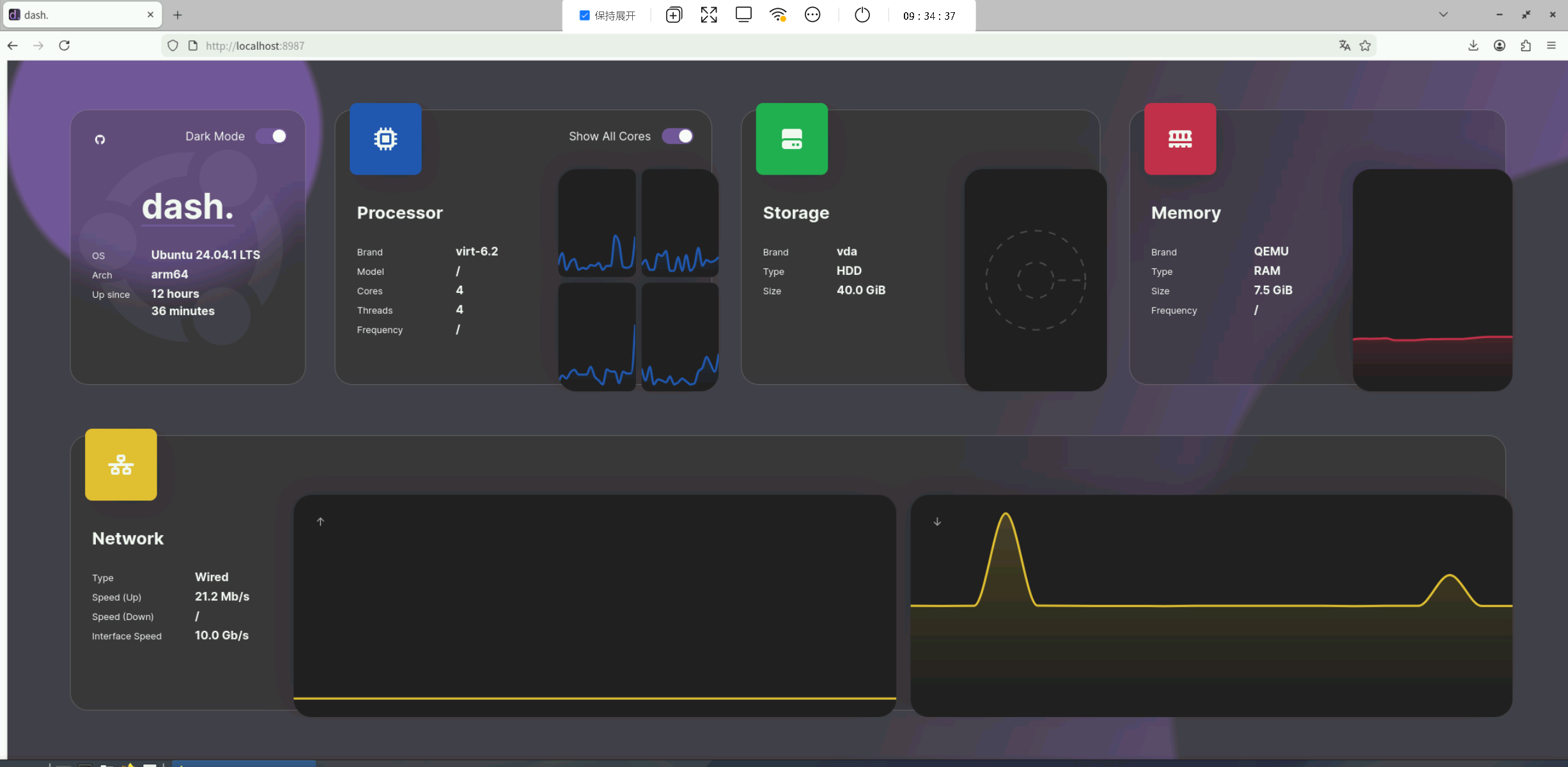Reload the page with refresh button
The image size is (1568, 767).
click(x=65, y=45)
